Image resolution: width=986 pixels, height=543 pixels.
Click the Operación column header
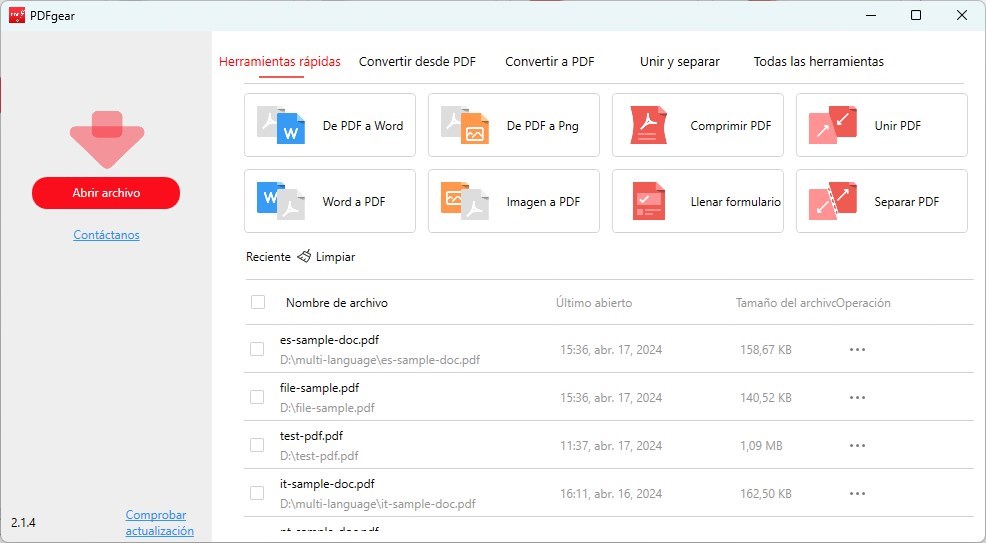(x=863, y=303)
